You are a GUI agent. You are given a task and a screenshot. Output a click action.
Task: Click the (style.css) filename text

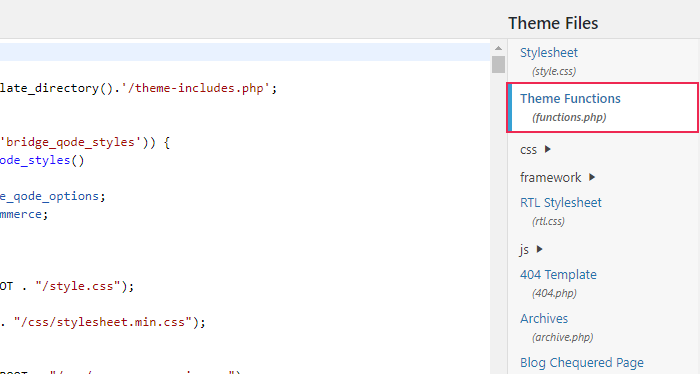(554, 71)
